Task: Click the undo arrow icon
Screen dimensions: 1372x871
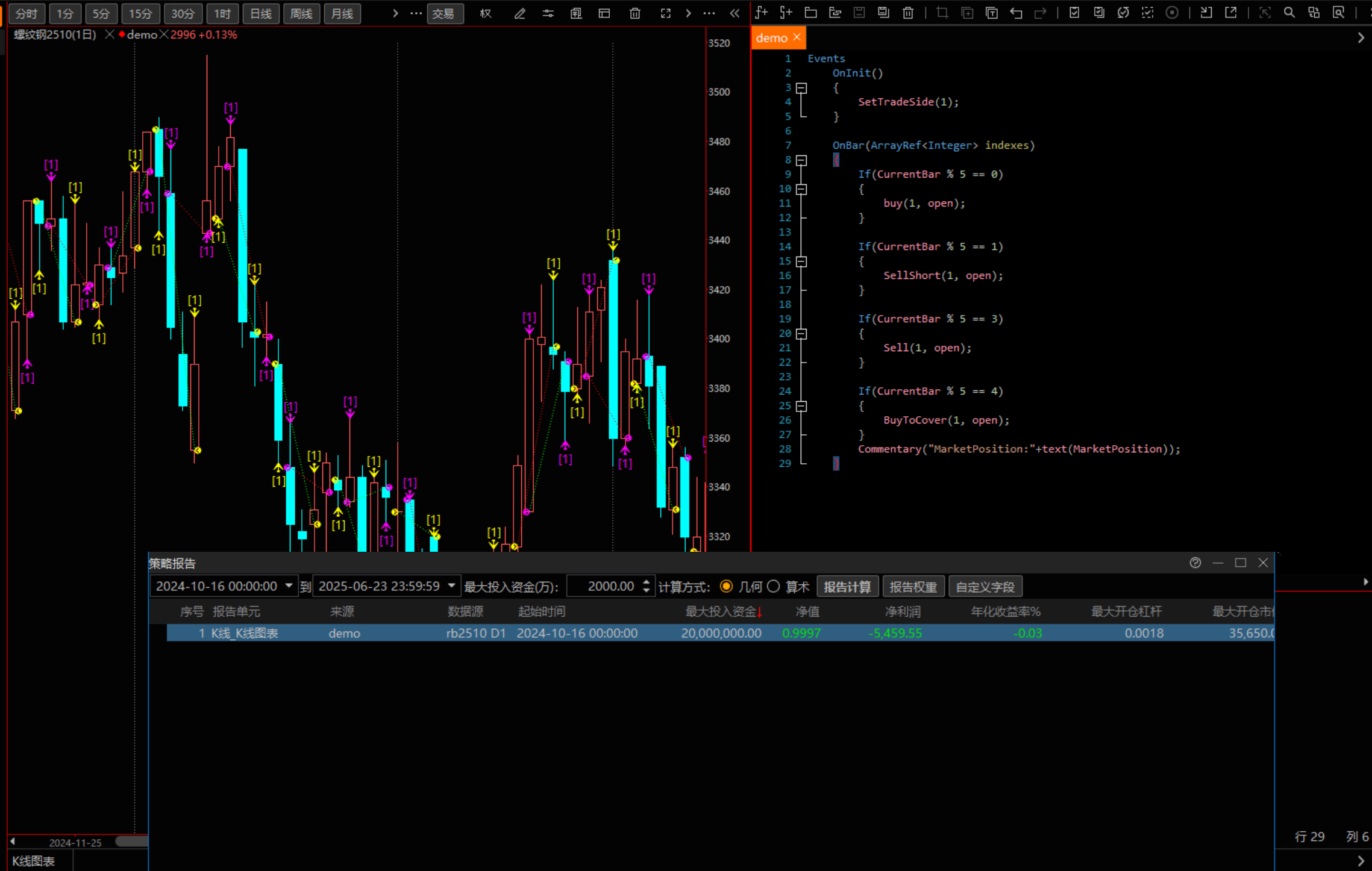Action: (1016, 13)
